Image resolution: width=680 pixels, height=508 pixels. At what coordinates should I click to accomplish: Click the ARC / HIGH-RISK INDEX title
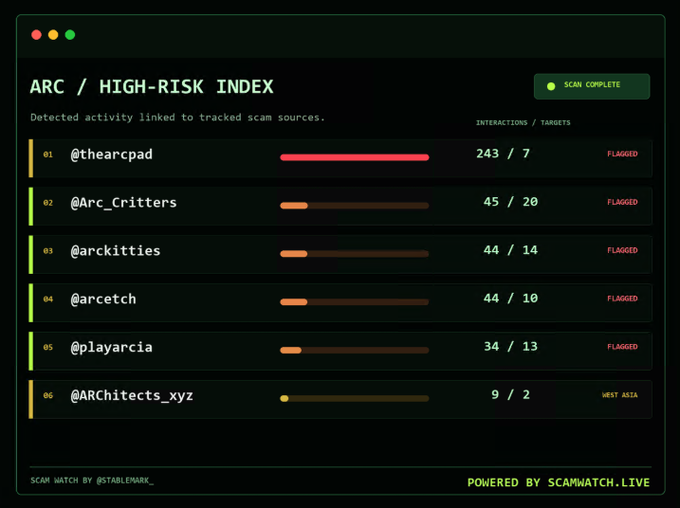pos(152,87)
